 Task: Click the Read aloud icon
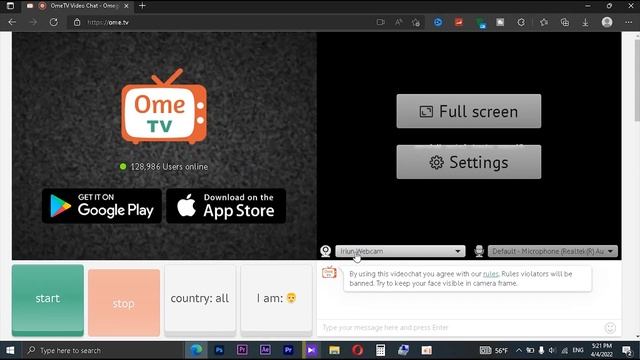398,22
